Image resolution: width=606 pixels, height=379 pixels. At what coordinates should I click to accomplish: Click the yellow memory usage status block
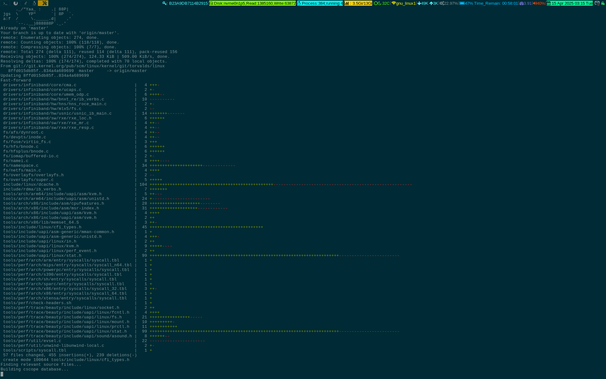tap(358, 3)
